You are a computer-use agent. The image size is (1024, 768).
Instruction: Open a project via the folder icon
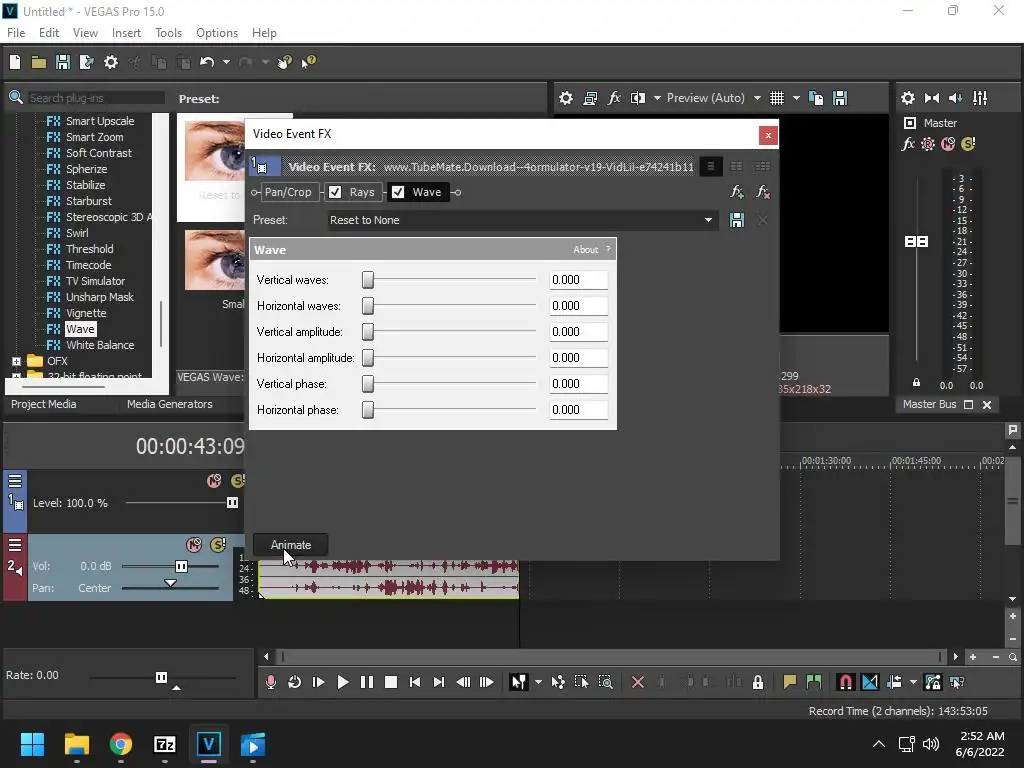click(39, 62)
